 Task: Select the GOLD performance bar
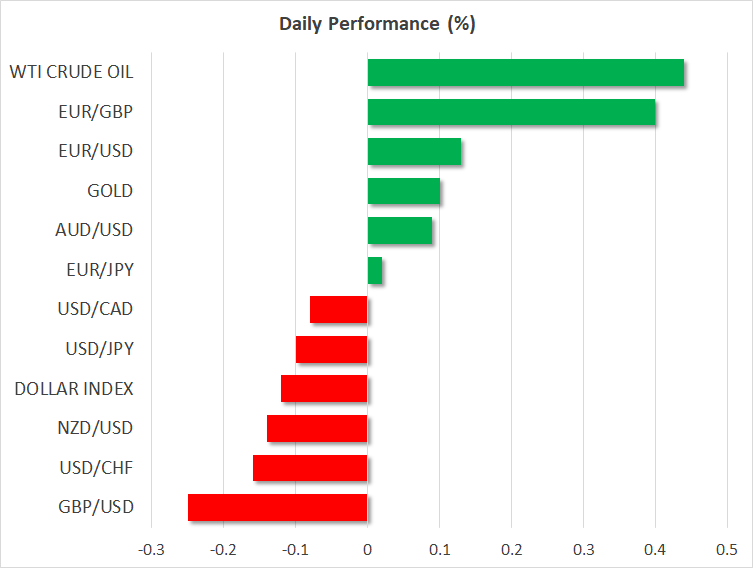click(404, 191)
